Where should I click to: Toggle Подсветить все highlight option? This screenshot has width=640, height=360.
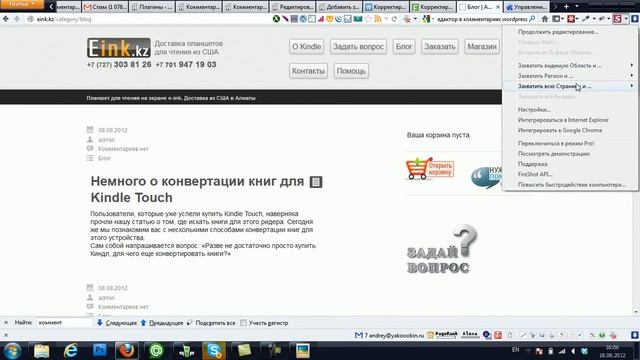click(x=211, y=323)
